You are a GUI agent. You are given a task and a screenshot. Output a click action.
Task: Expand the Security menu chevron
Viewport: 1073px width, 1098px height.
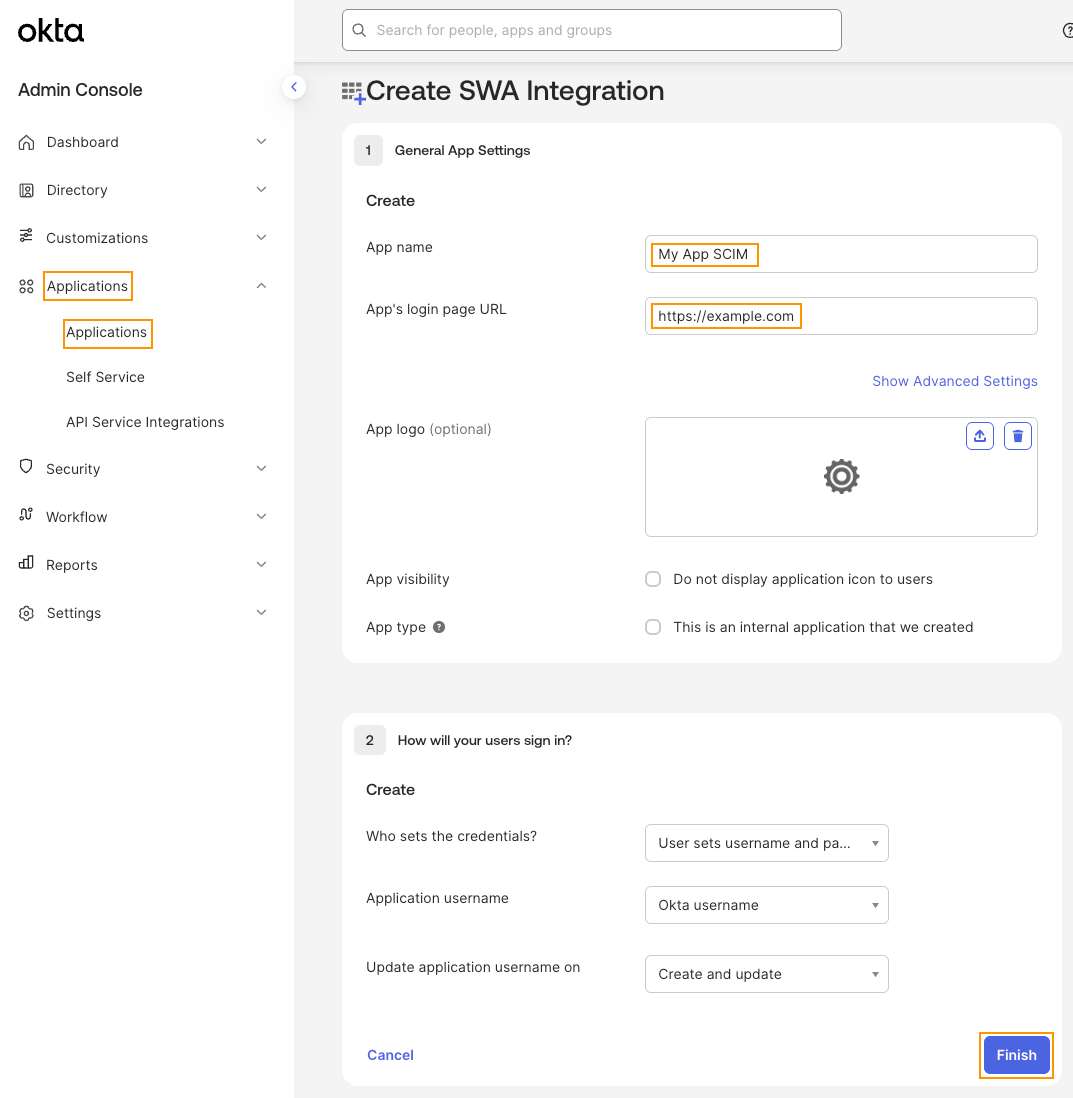pyautogui.click(x=261, y=468)
